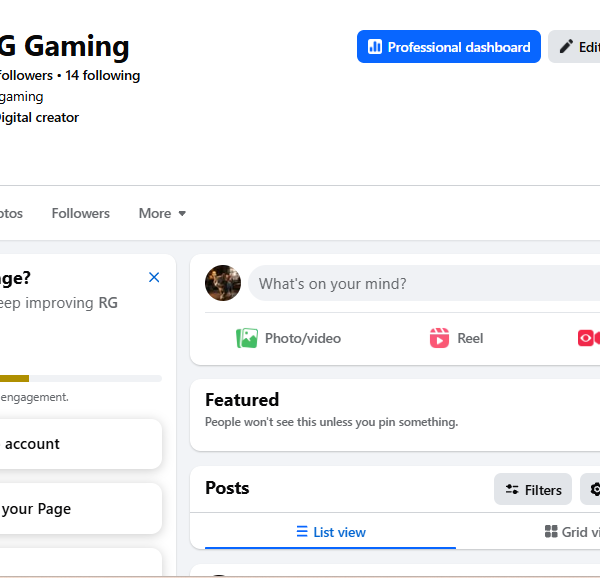Dismiss the page improvement card
Viewport: 600px width, 578px height.
click(154, 277)
